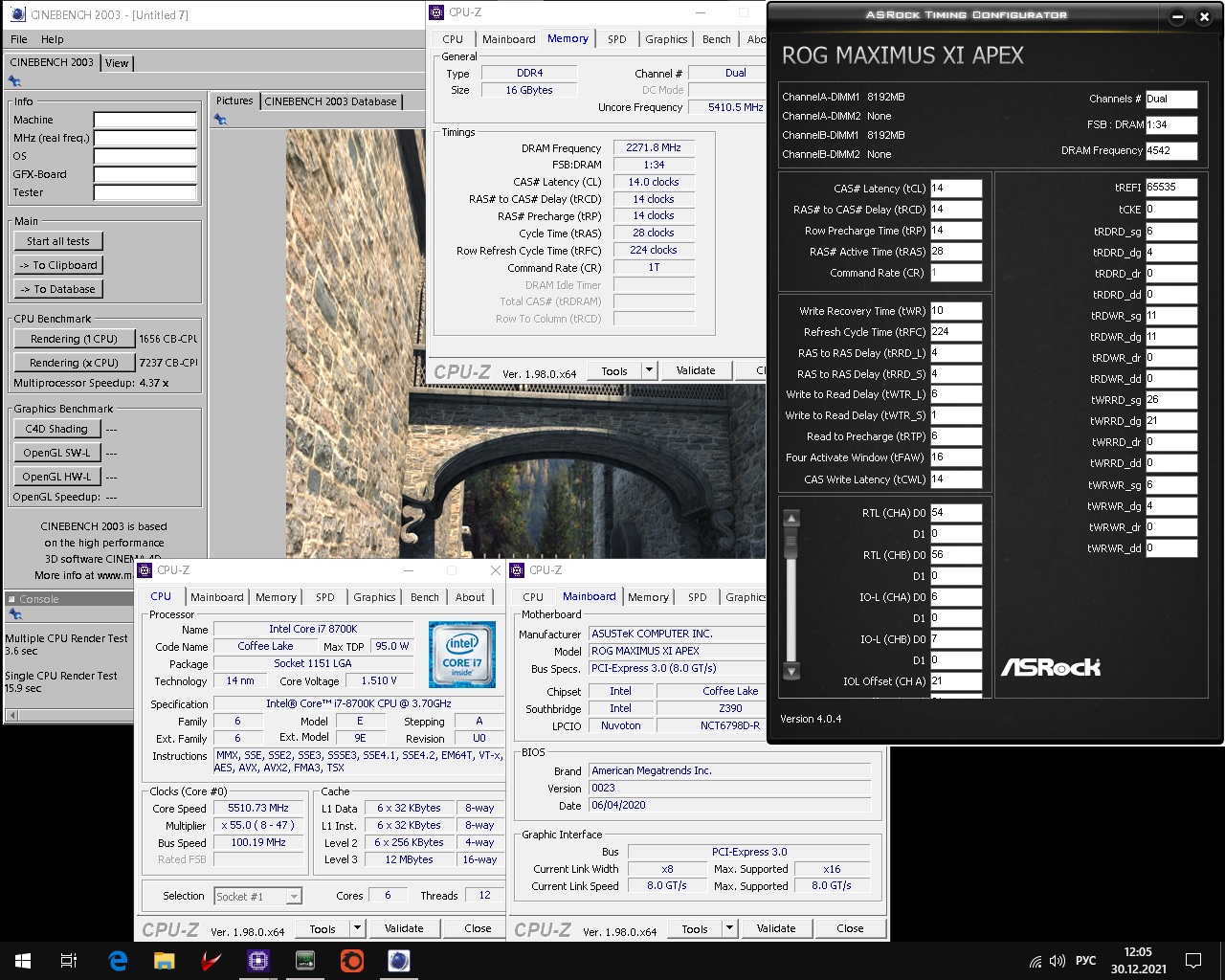Click the red wing icon in the taskbar
Image resolution: width=1225 pixels, height=980 pixels.
212,961
